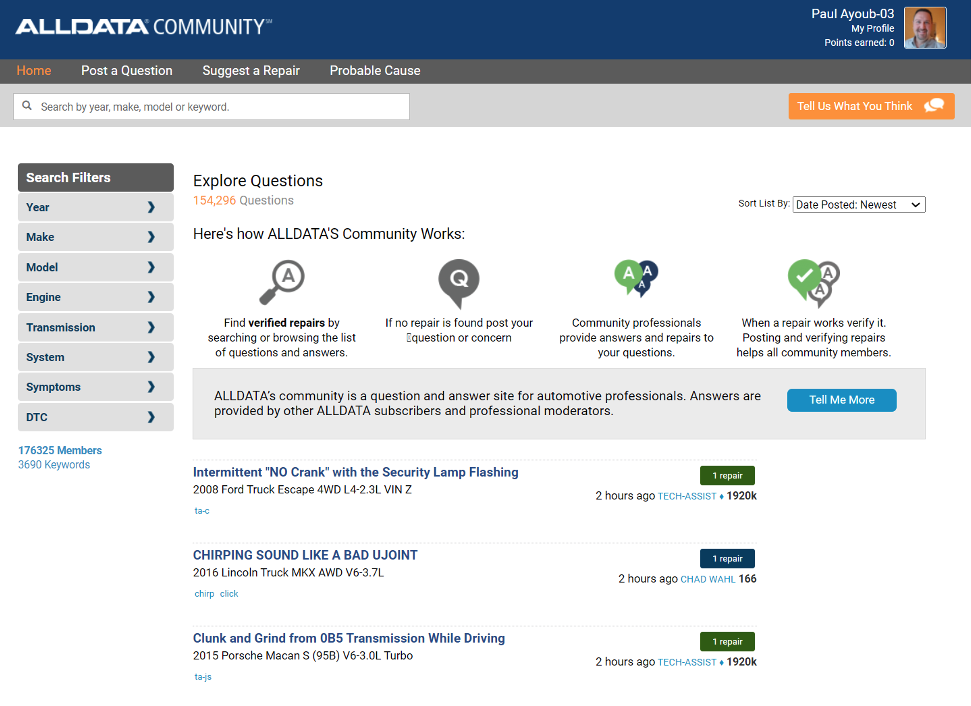Open Paul Ayoub-03 profile photo
The image size is (971, 706).
click(925, 28)
